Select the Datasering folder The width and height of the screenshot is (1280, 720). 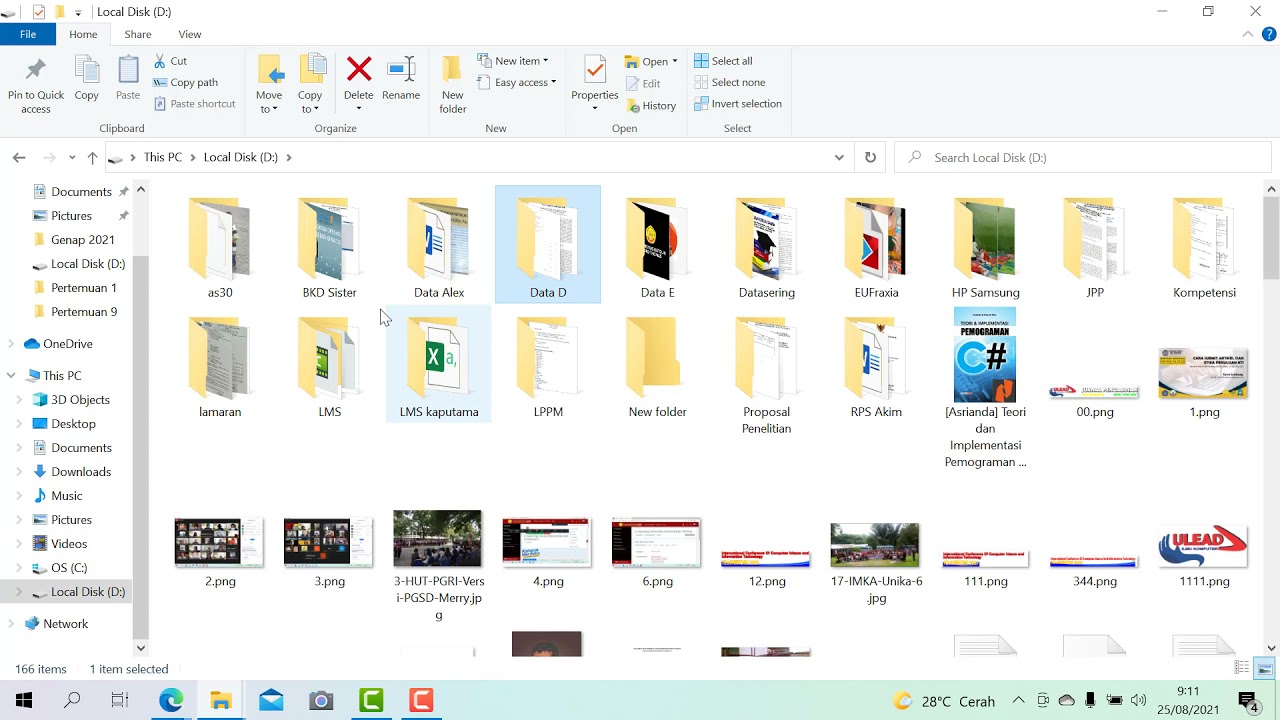coord(767,246)
